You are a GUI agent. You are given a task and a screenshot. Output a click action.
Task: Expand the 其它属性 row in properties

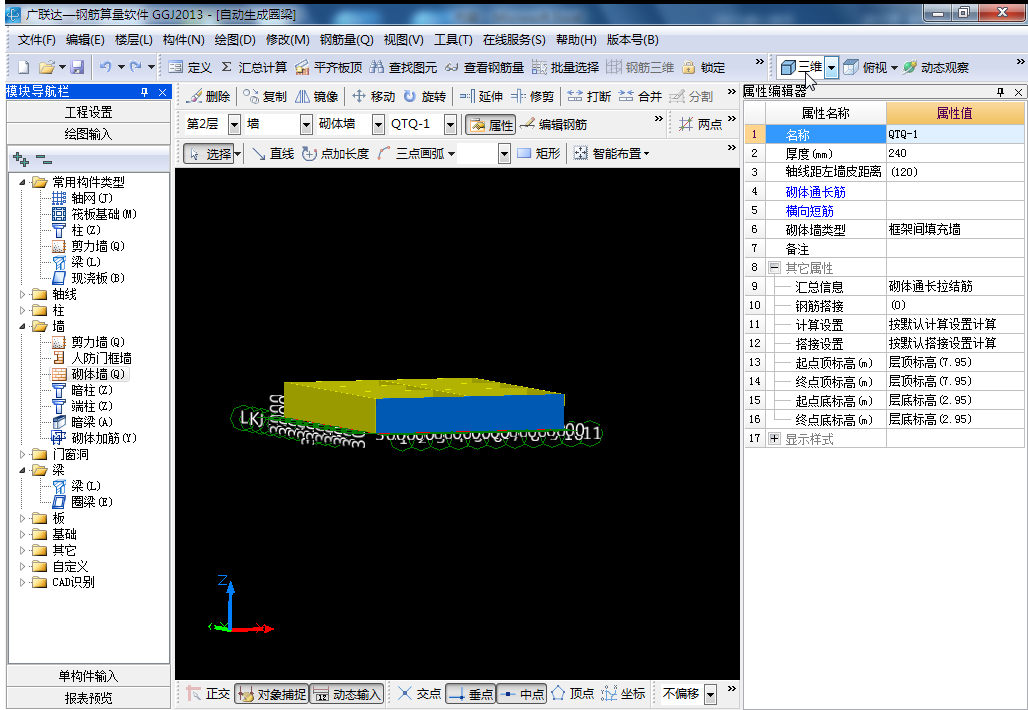(774, 267)
